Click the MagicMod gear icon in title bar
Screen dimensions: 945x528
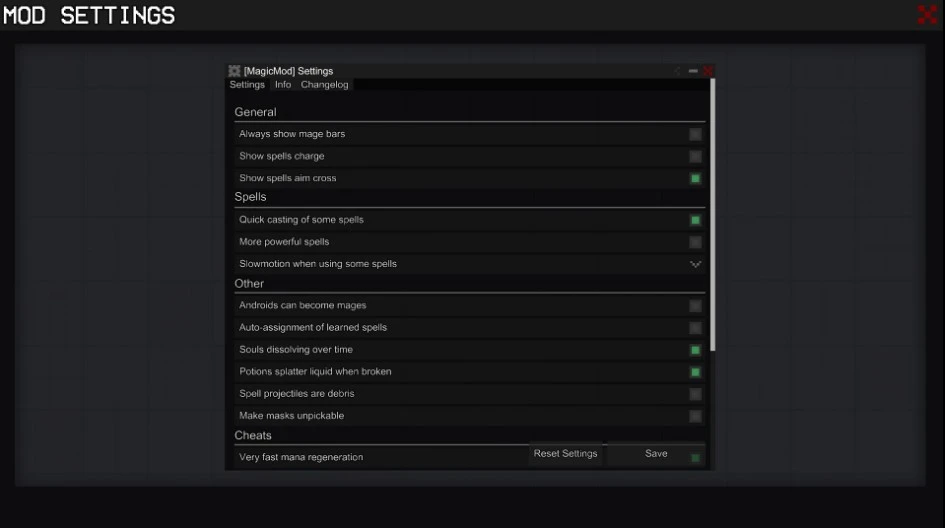[x=234, y=71]
